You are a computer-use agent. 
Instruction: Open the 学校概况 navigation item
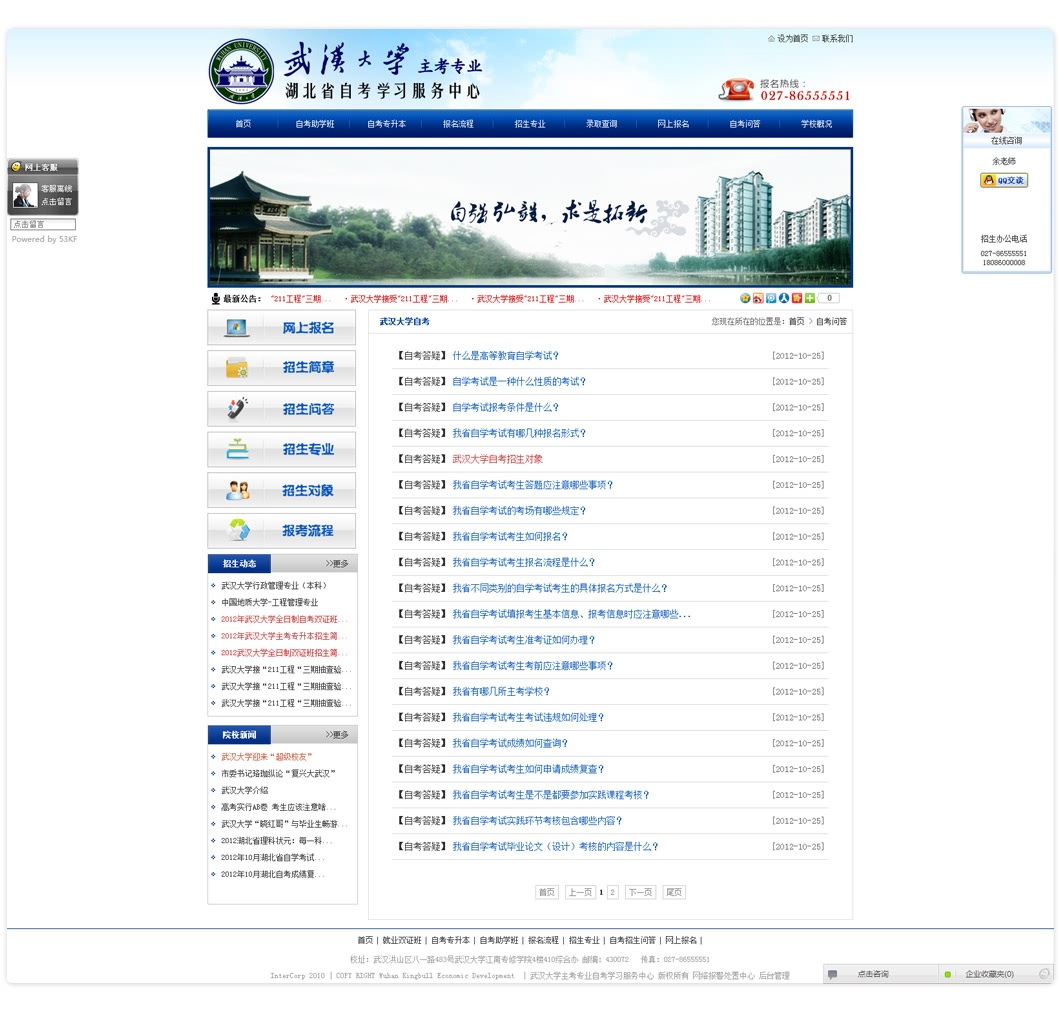[817, 124]
